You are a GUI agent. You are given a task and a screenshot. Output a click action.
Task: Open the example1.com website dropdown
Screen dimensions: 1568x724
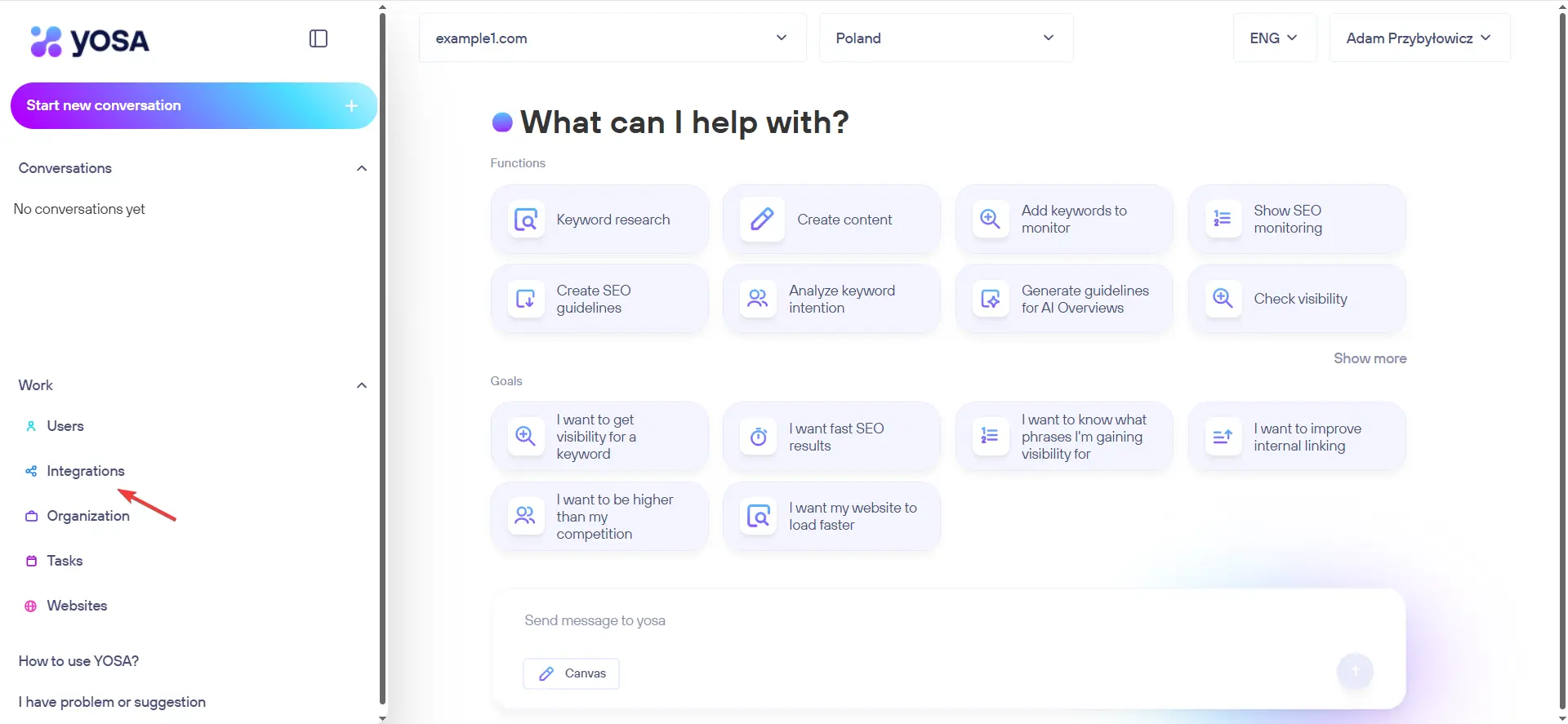(612, 38)
